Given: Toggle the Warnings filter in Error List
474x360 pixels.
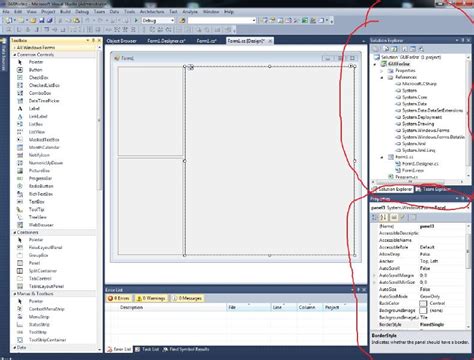Looking at the screenshot, I should click(x=151, y=298).
